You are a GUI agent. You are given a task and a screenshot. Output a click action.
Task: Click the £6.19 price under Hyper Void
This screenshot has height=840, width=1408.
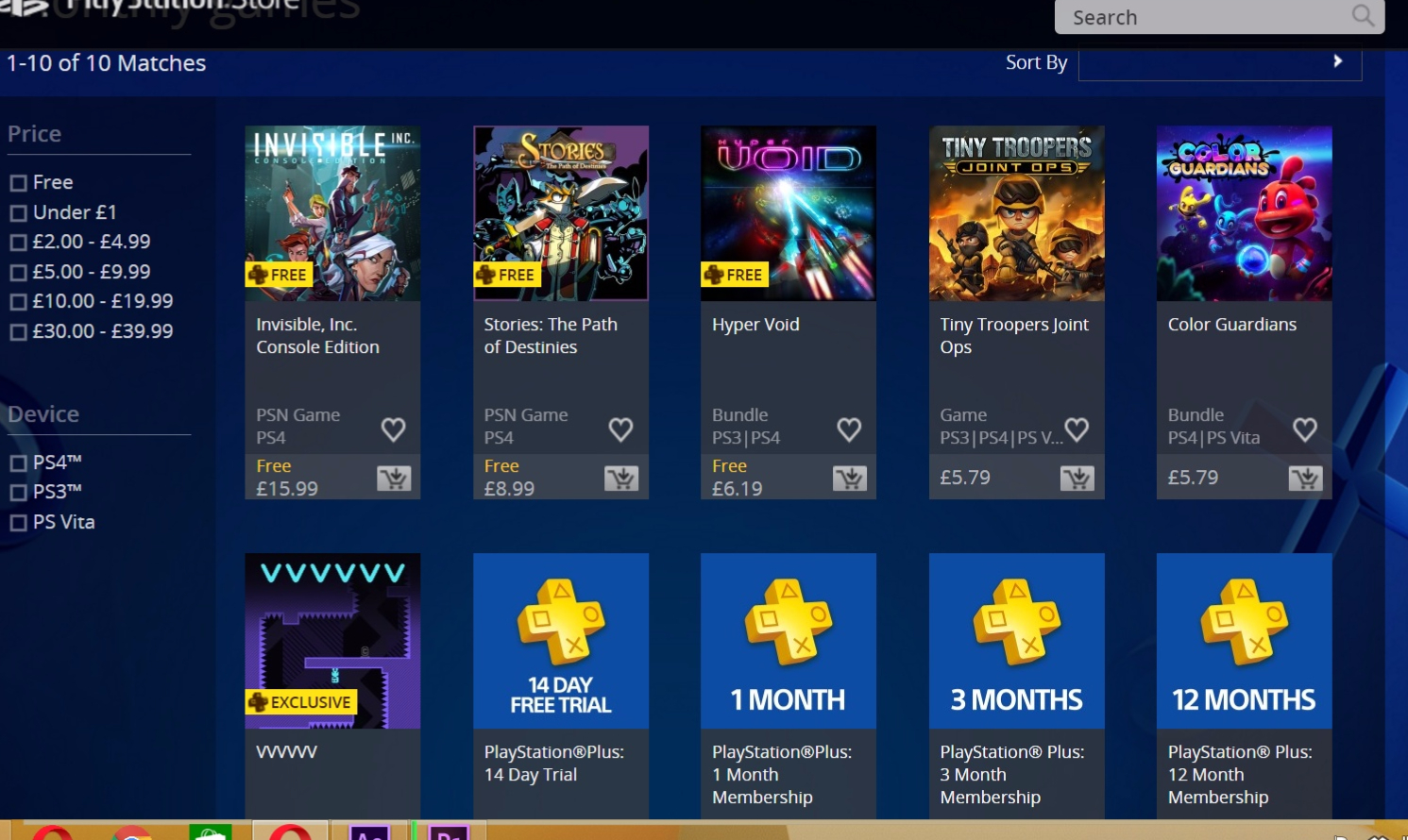click(x=737, y=489)
